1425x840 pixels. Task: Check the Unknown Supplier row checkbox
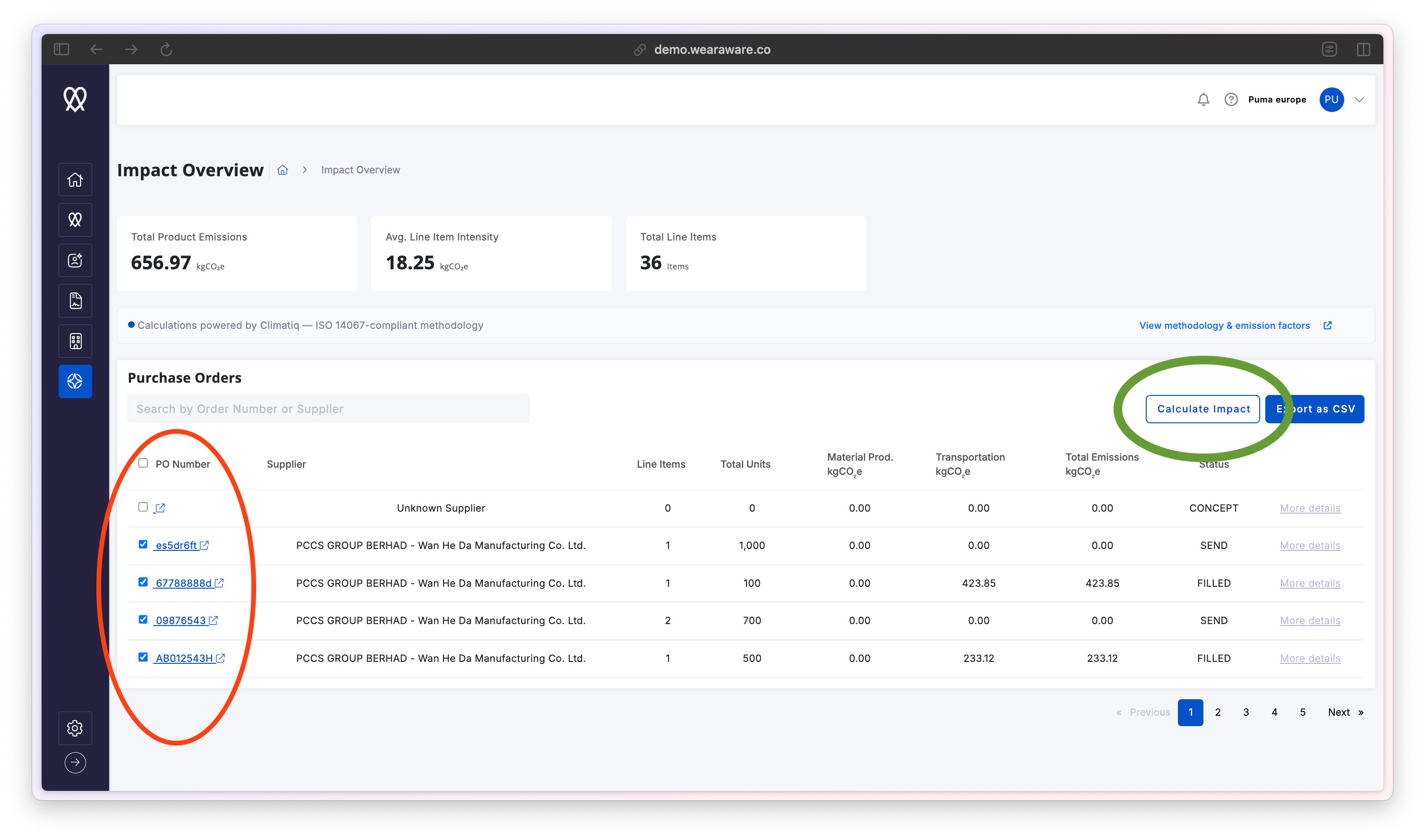click(143, 507)
